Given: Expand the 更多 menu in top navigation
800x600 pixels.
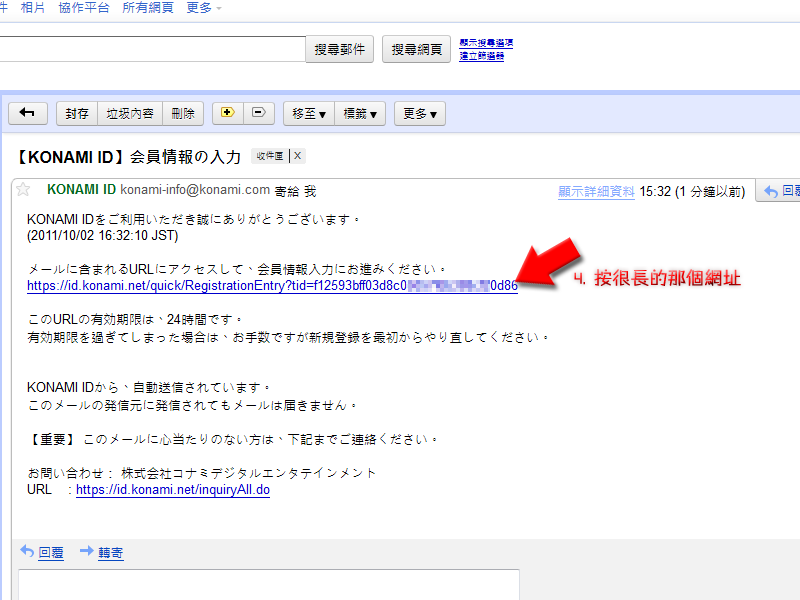Looking at the screenshot, I should (x=204, y=8).
